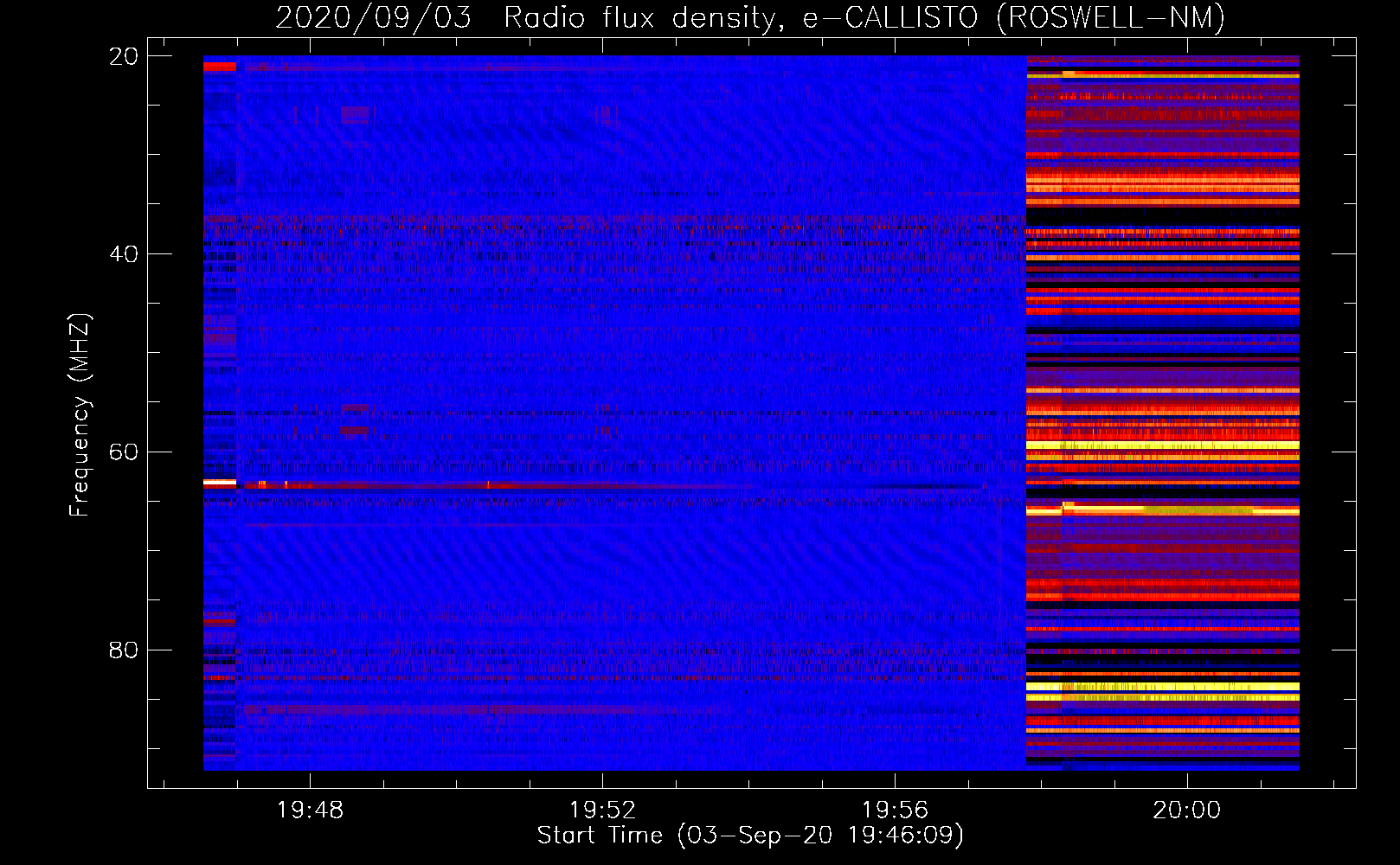Click the 40 frequency tick label
The width and height of the screenshot is (1400, 865).
click(124, 254)
